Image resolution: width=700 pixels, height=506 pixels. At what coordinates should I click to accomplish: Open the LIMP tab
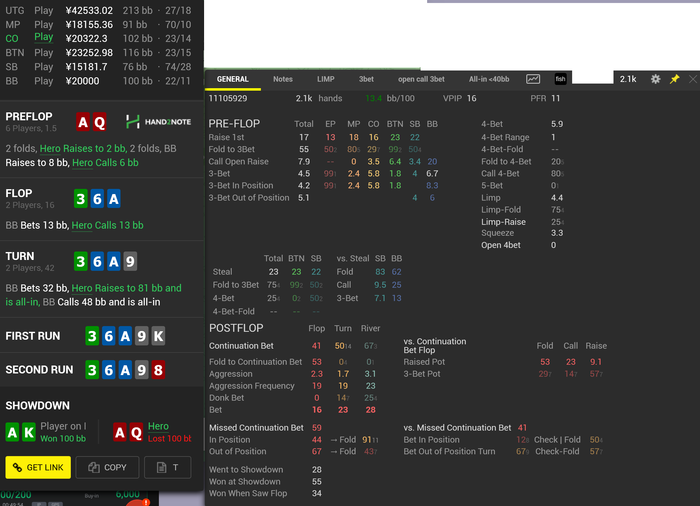coord(325,79)
